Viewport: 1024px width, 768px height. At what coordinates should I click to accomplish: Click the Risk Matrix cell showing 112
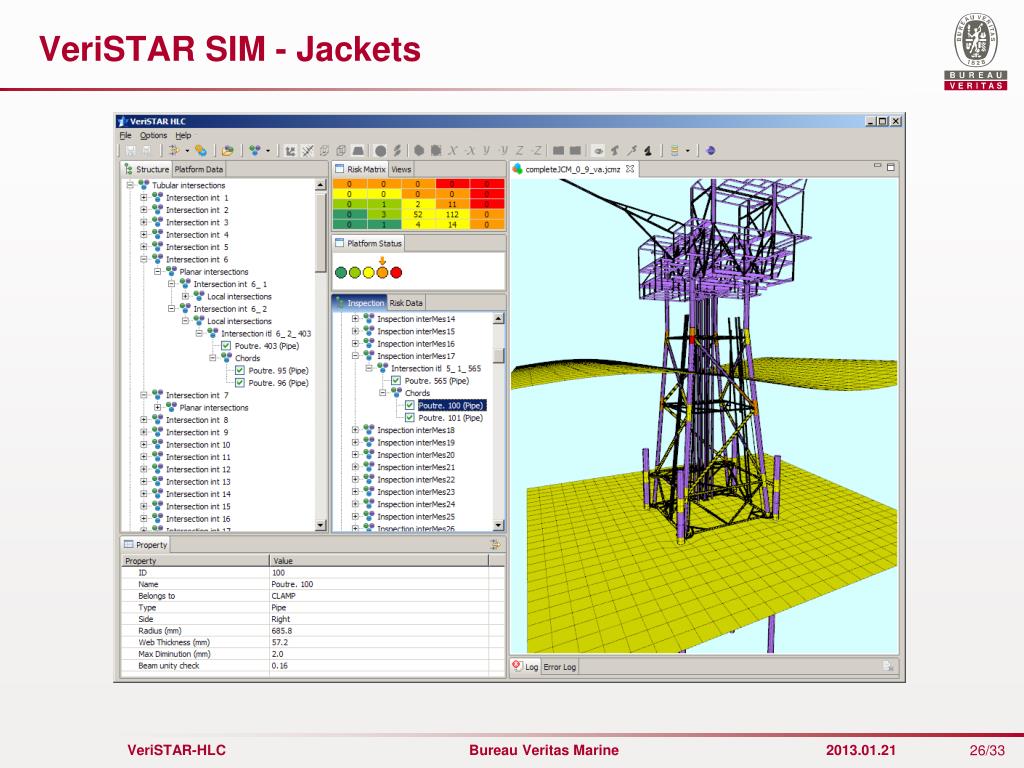[x=452, y=214]
